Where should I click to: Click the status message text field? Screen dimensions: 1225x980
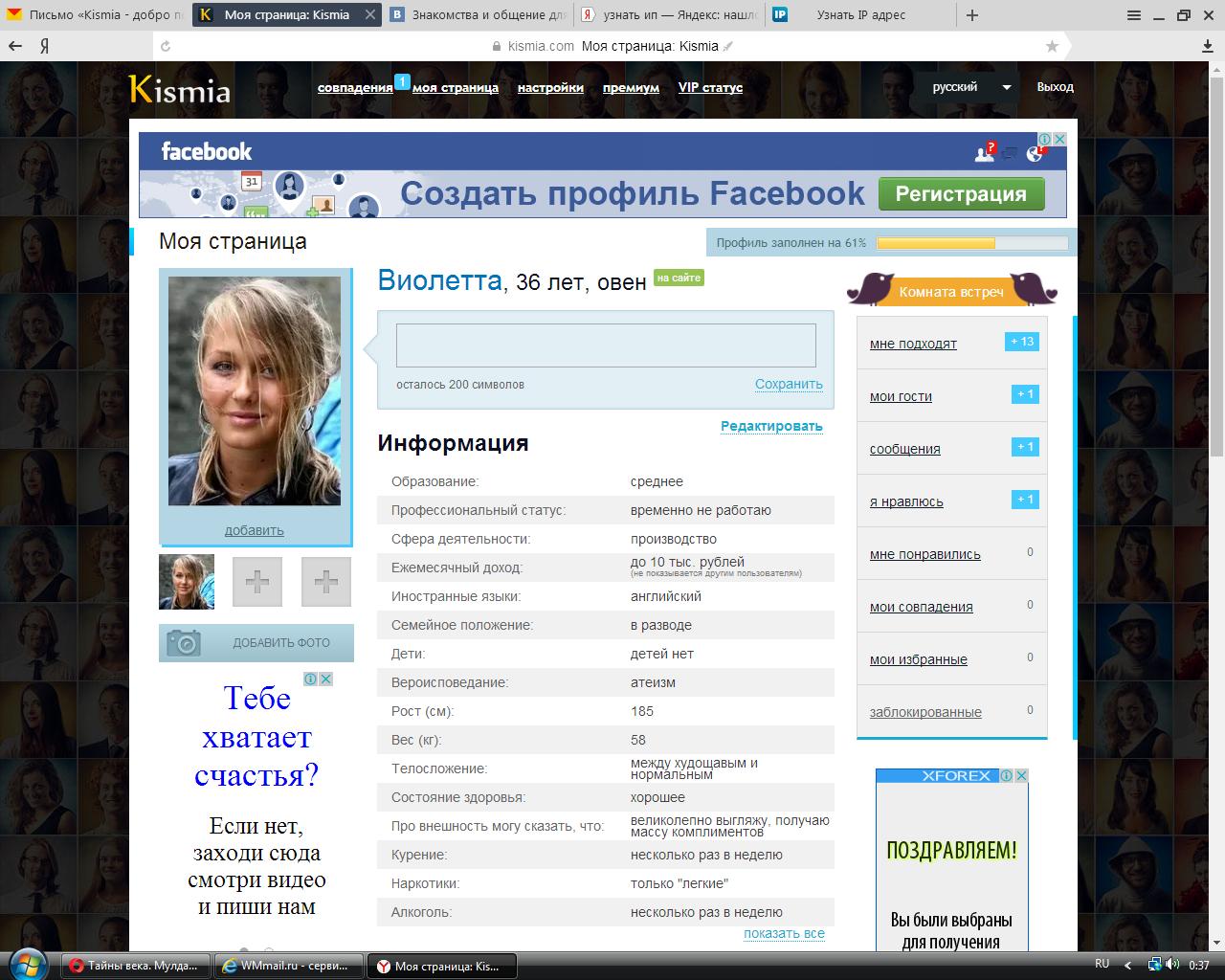coord(606,345)
